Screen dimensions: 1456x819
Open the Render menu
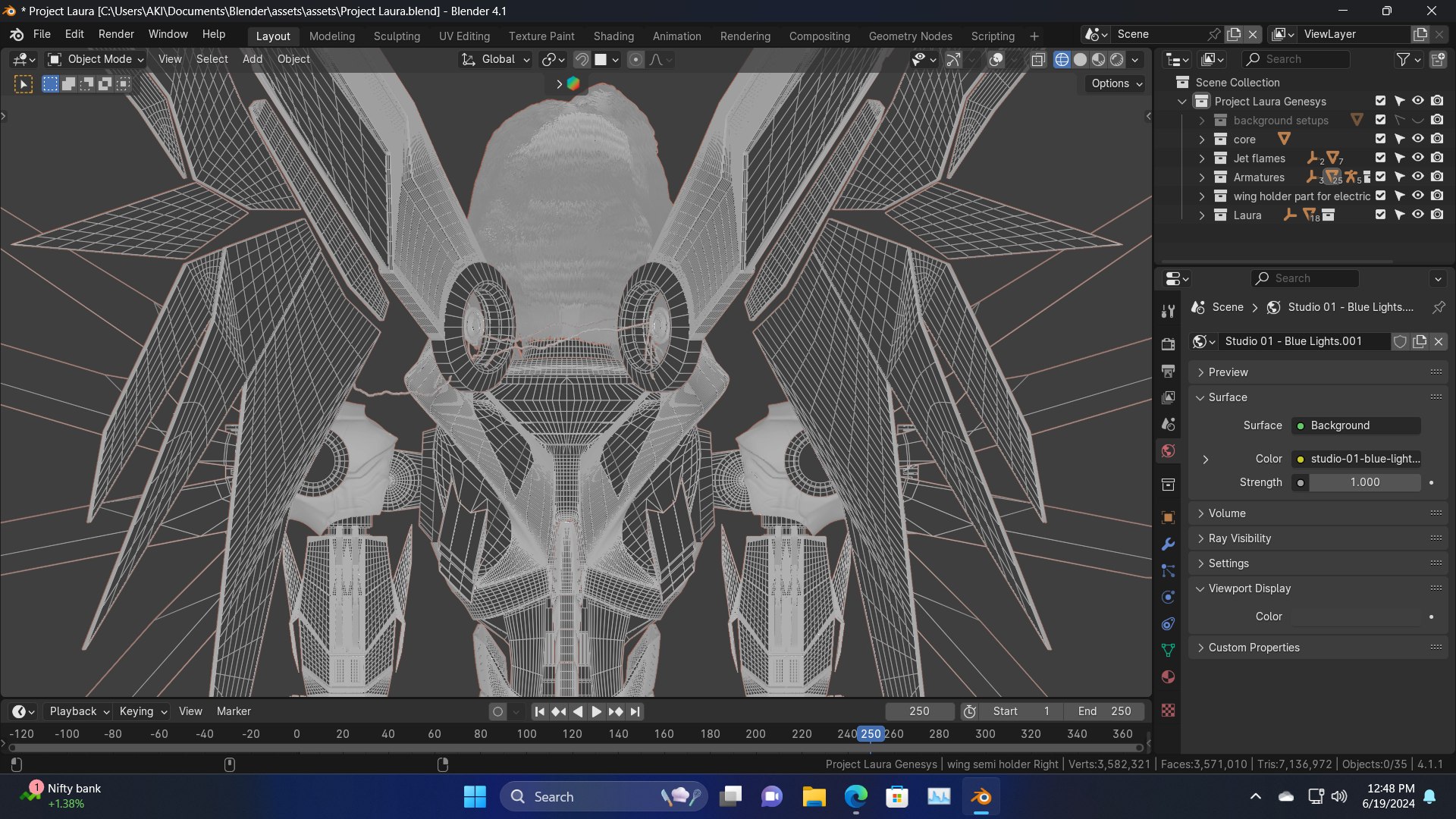click(x=116, y=34)
